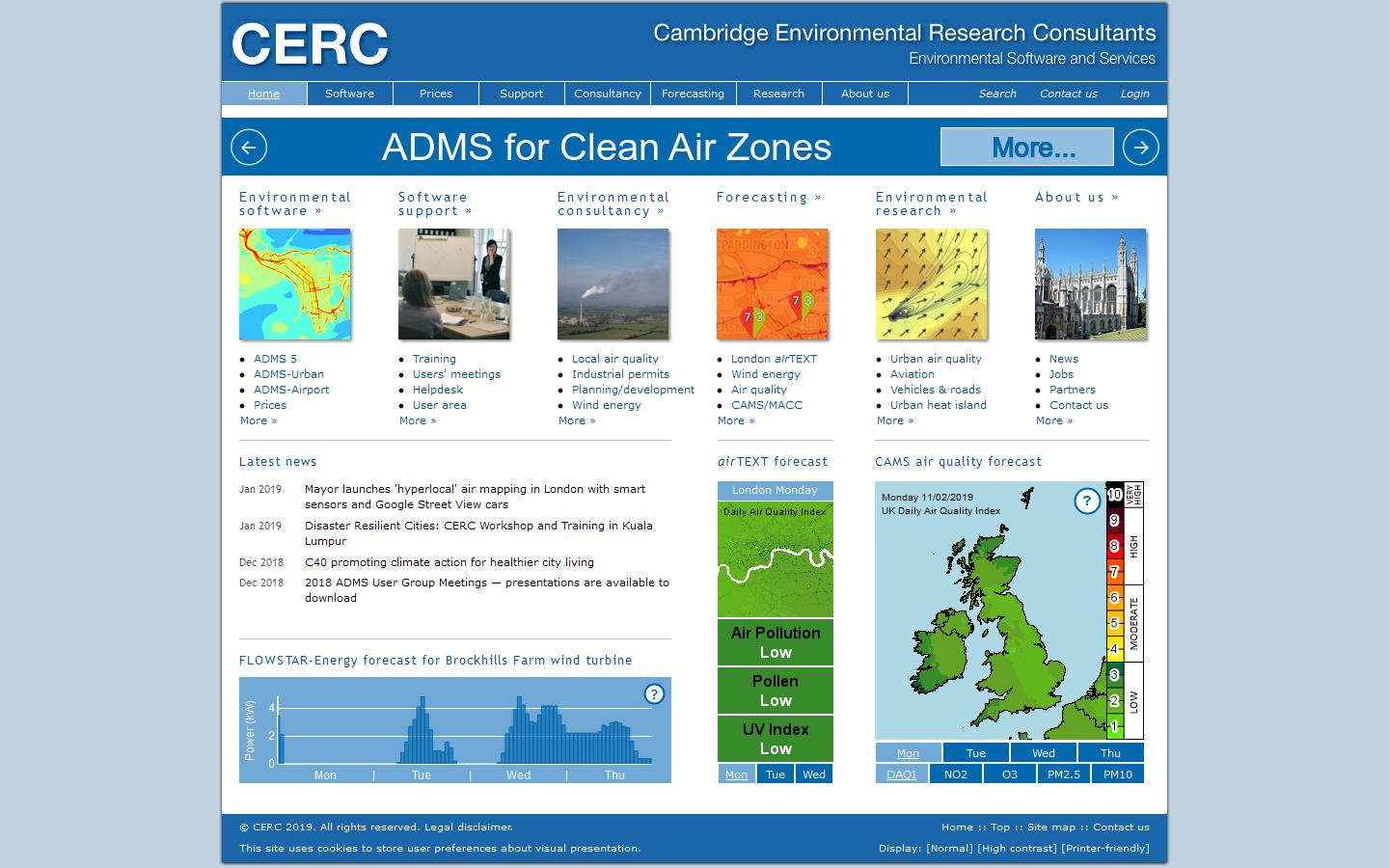The width and height of the screenshot is (1389, 868).
Task: Click the More... banner button
Action: tap(1026, 147)
